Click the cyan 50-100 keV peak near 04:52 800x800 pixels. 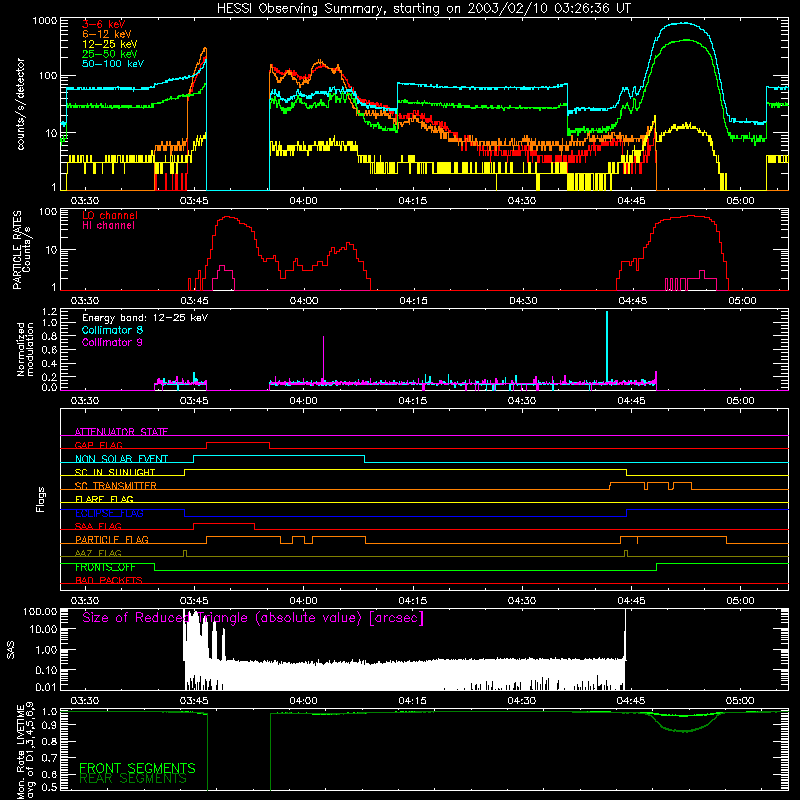coord(685,23)
